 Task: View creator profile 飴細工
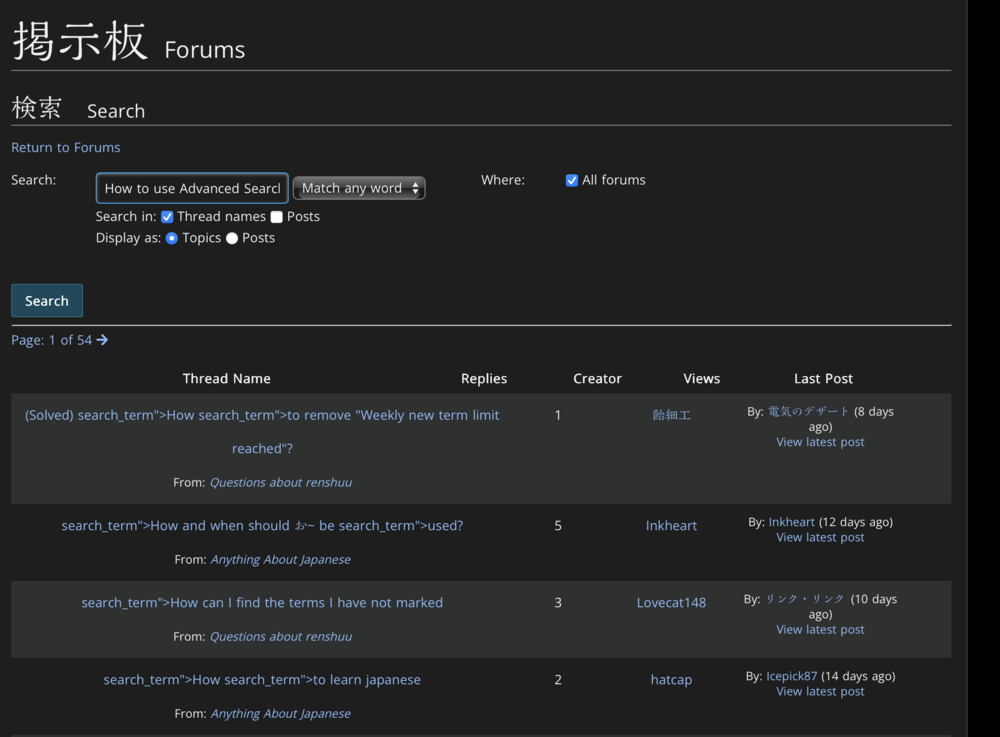tap(671, 415)
